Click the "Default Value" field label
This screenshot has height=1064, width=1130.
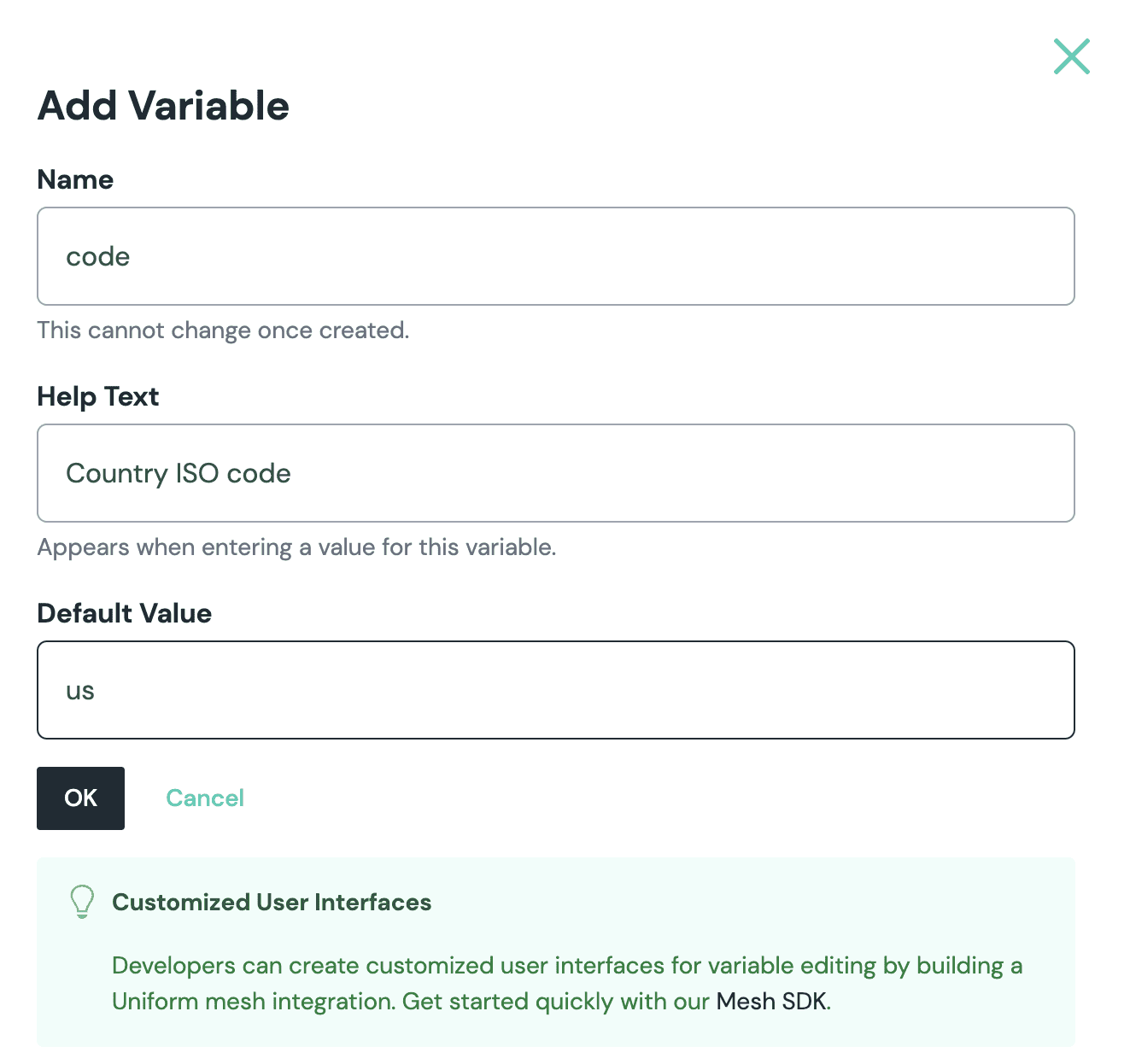point(125,613)
